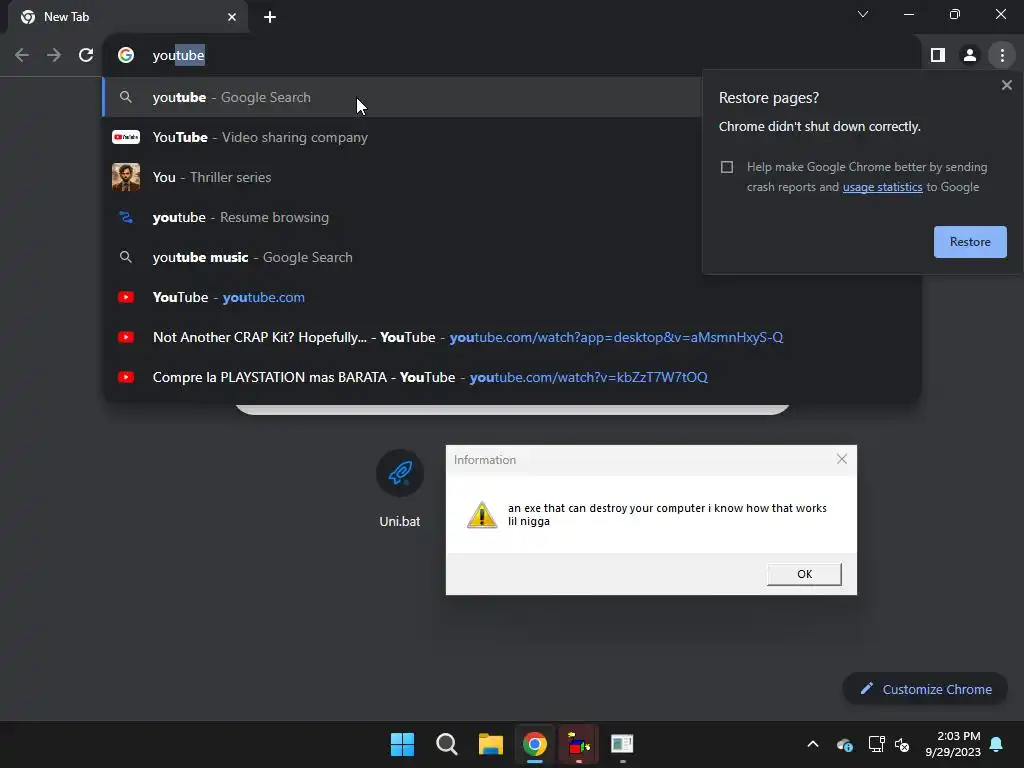Choose the YouTube Video sharing company suggestion

(402, 137)
